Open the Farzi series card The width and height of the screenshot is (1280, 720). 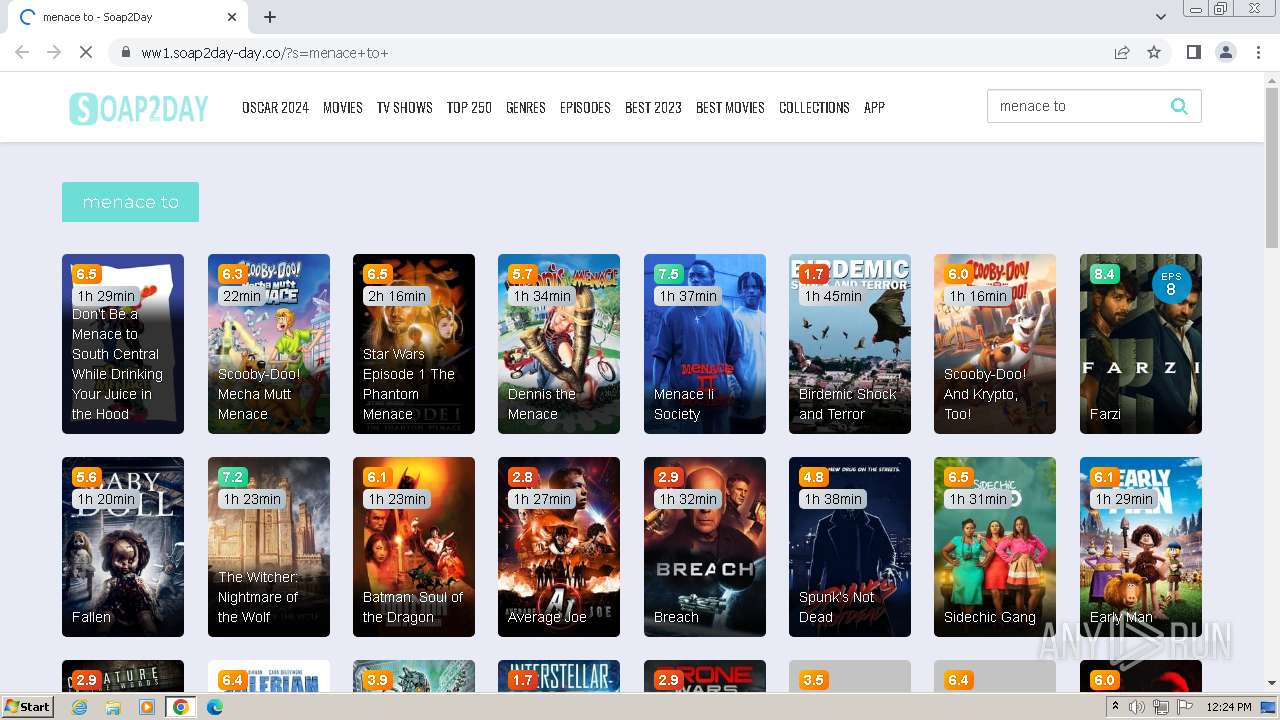(1141, 344)
